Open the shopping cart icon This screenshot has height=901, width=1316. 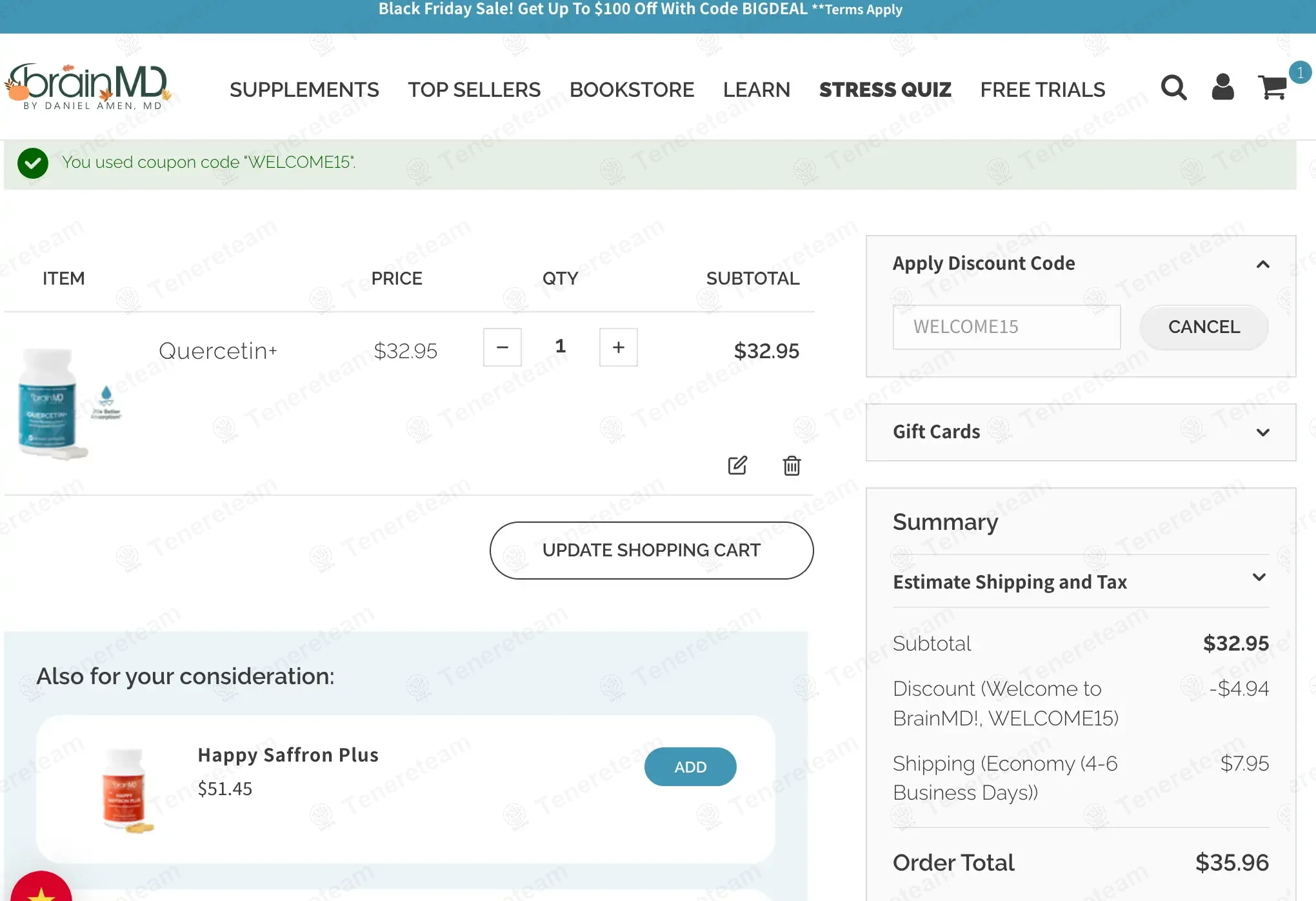pyautogui.click(x=1273, y=88)
